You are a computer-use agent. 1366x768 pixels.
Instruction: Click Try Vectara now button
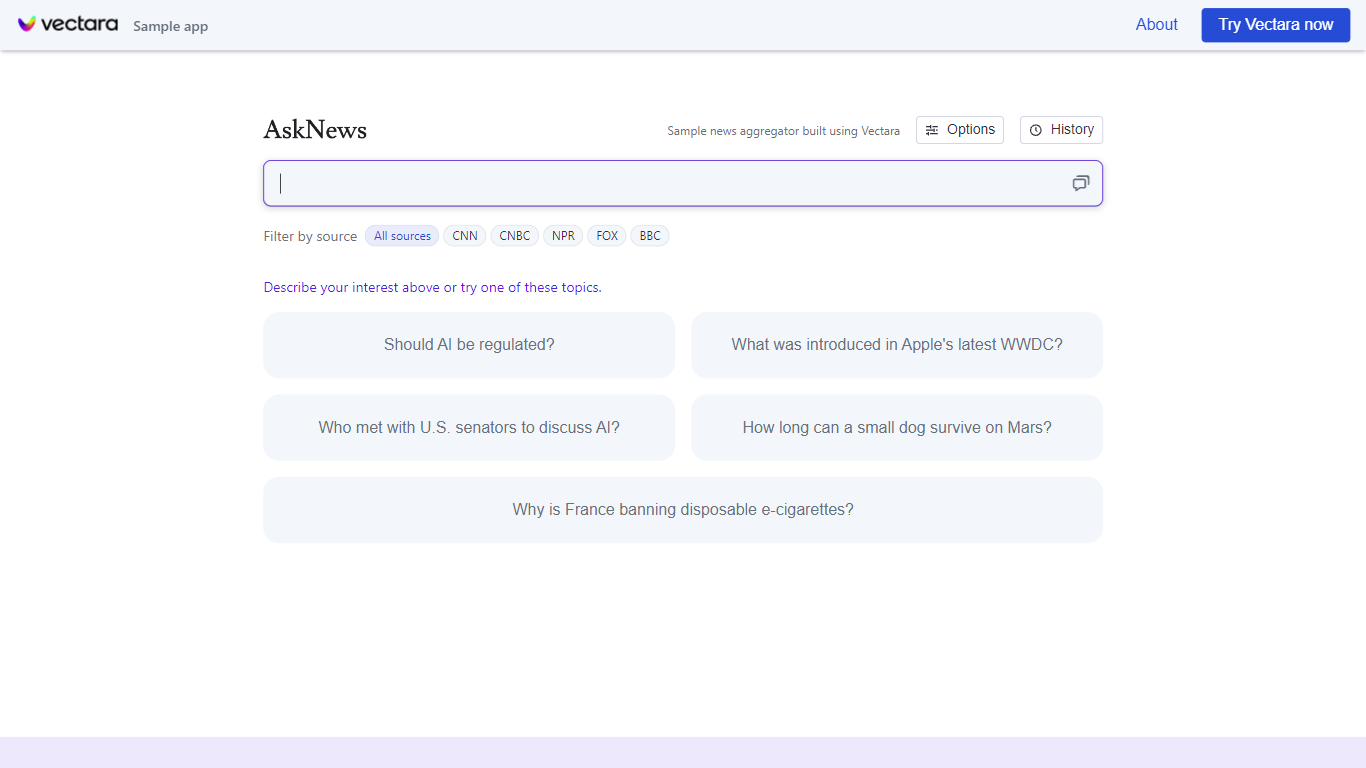(x=1275, y=25)
